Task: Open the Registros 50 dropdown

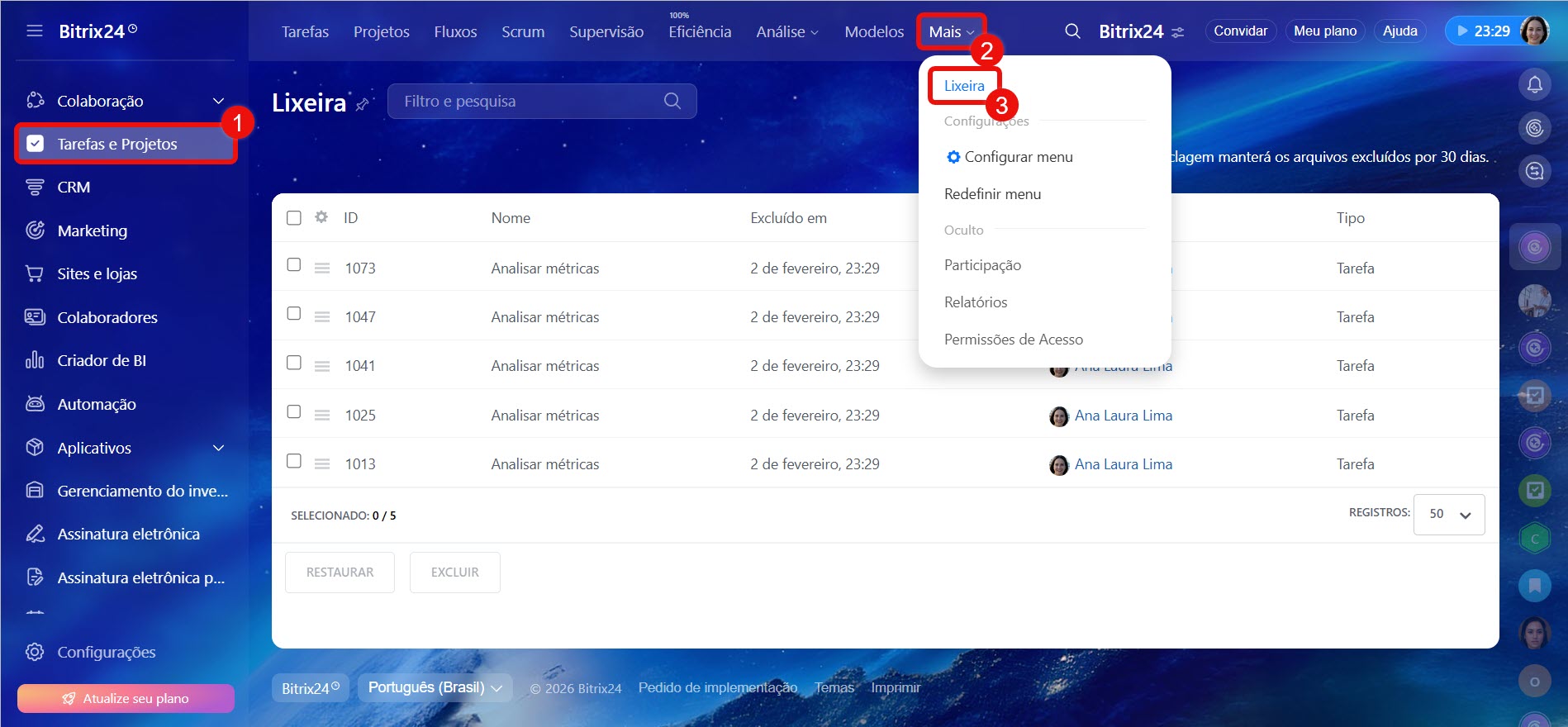Action: click(x=1449, y=514)
